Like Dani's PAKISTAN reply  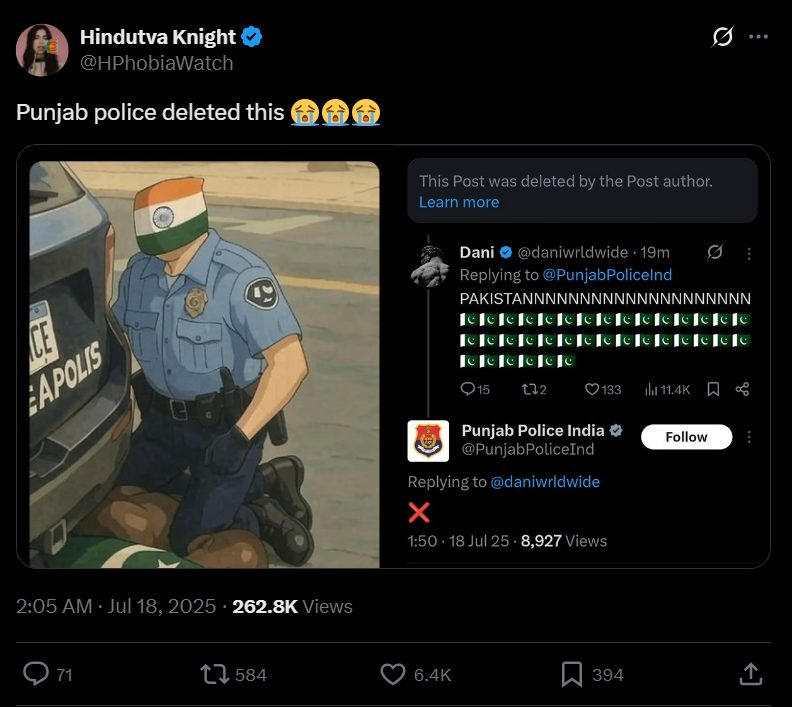(592, 389)
